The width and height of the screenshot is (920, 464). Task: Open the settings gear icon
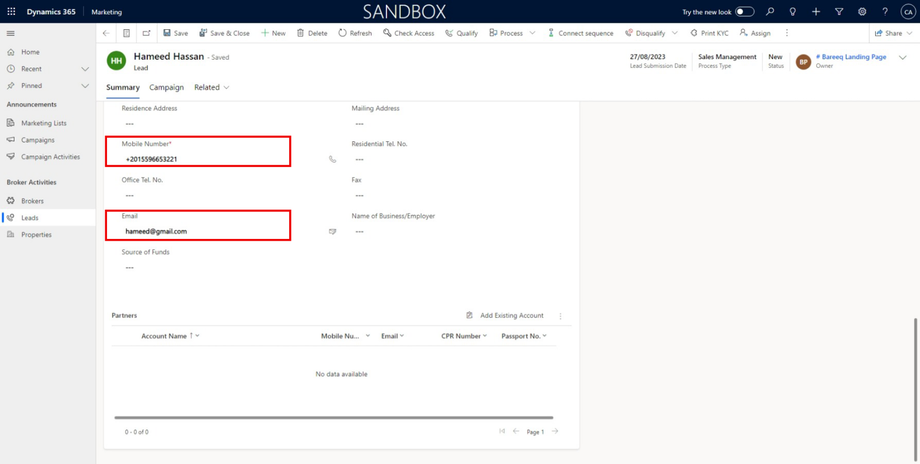point(862,12)
